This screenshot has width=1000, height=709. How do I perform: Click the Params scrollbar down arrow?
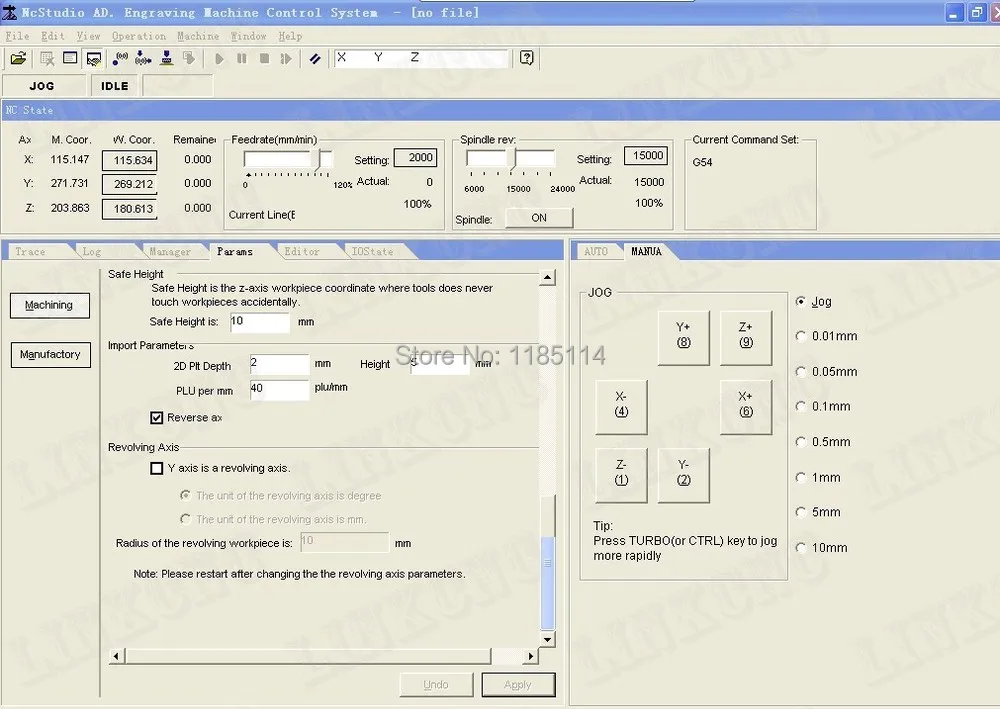click(x=548, y=640)
